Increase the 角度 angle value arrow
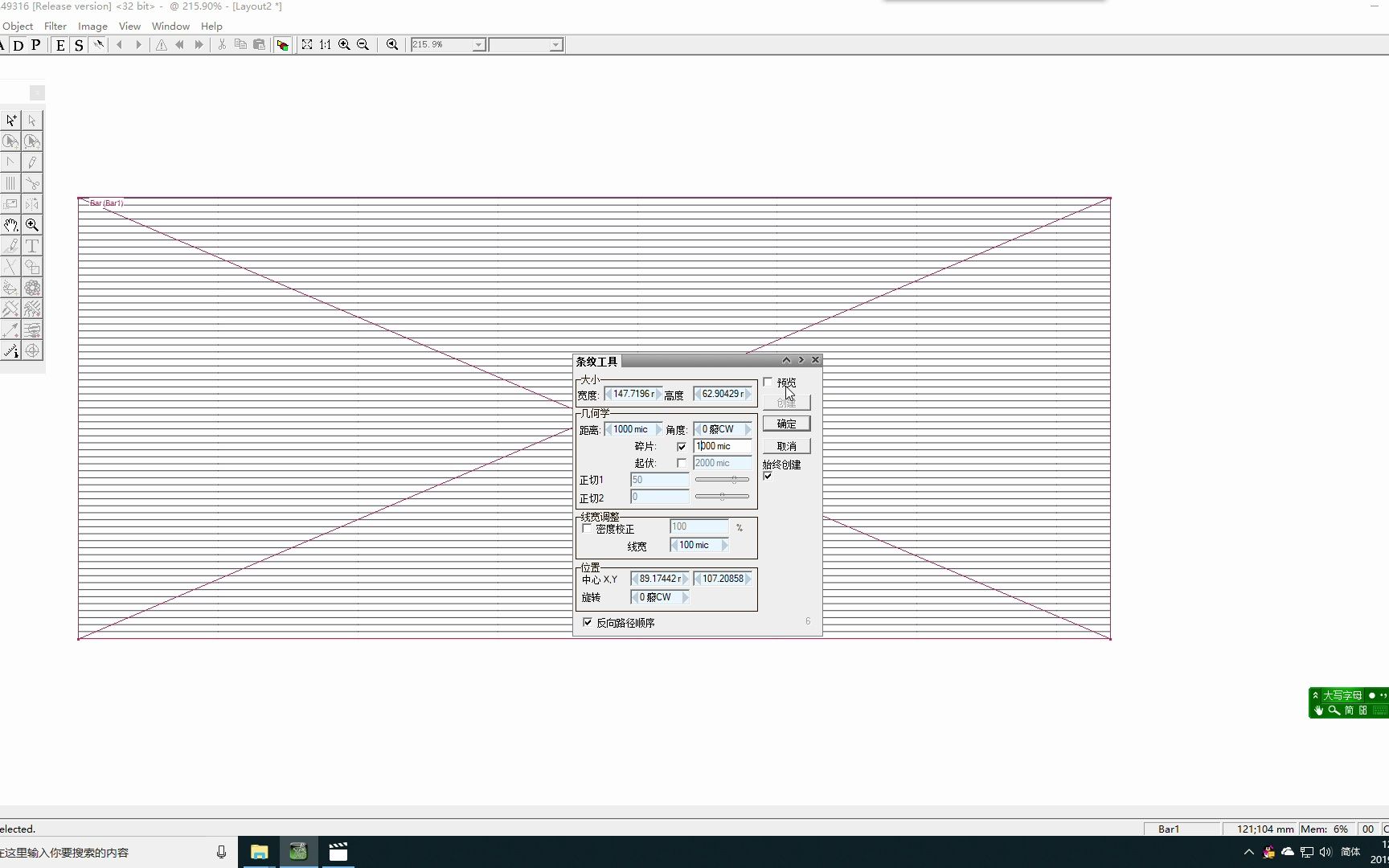Viewport: 1389px width, 868px height. 748,429
